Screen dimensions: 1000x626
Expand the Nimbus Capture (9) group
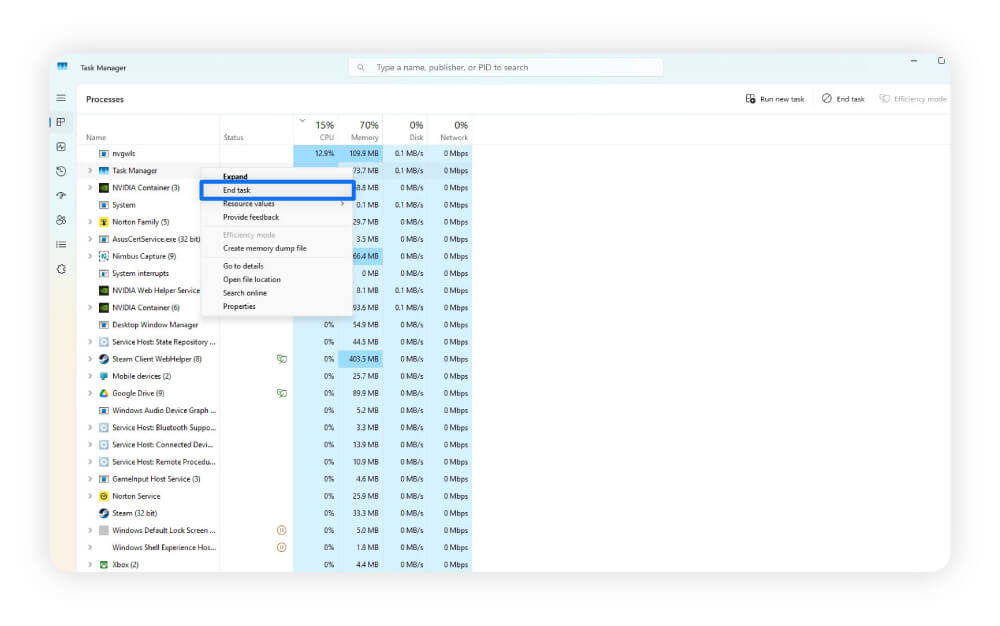[90, 256]
